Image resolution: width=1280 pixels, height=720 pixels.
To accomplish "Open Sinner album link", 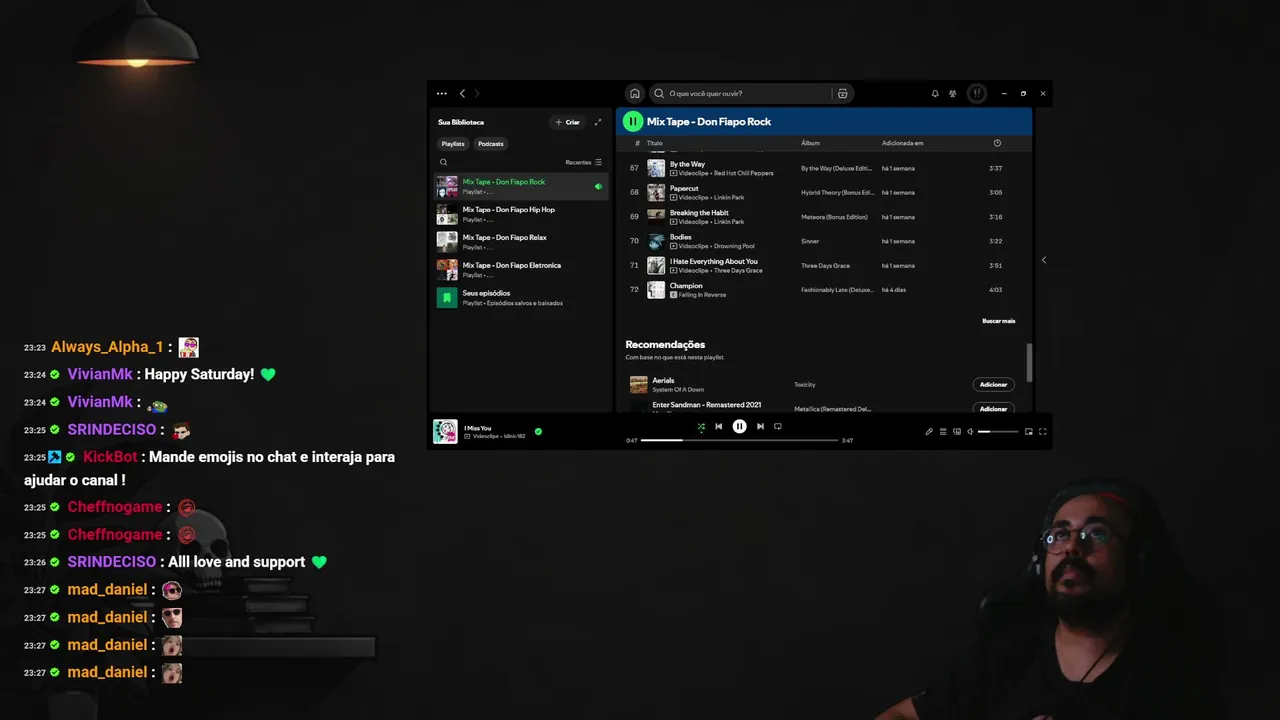I will click(x=810, y=241).
